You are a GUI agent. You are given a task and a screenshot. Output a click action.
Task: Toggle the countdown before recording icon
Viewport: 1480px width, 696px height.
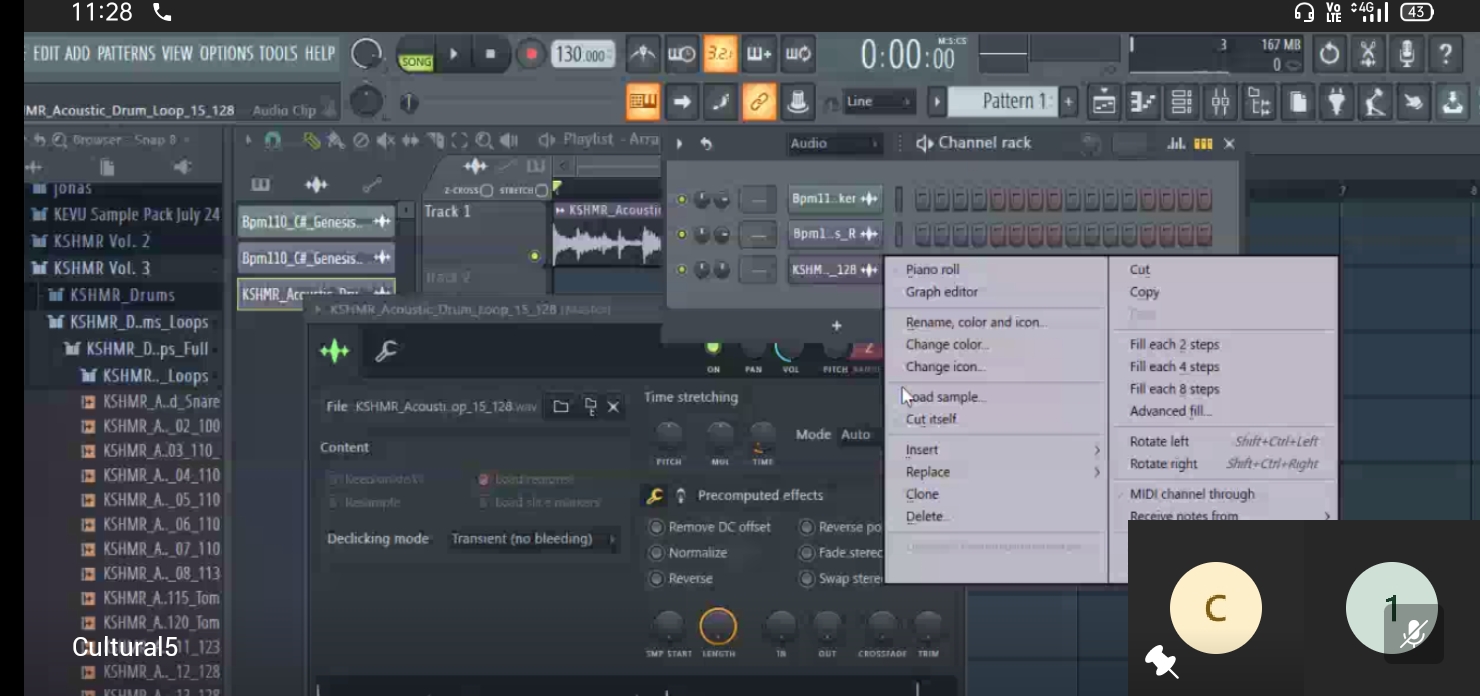(x=720, y=54)
